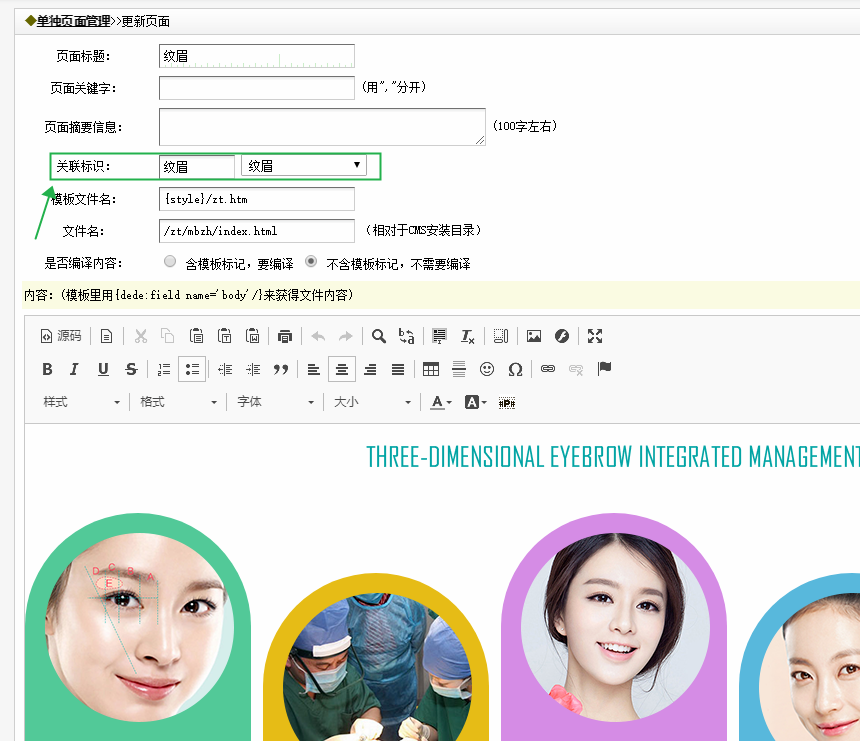Align text left
The height and width of the screenshot is (741, 860).
pyautogui.click(x=314, y=369)
